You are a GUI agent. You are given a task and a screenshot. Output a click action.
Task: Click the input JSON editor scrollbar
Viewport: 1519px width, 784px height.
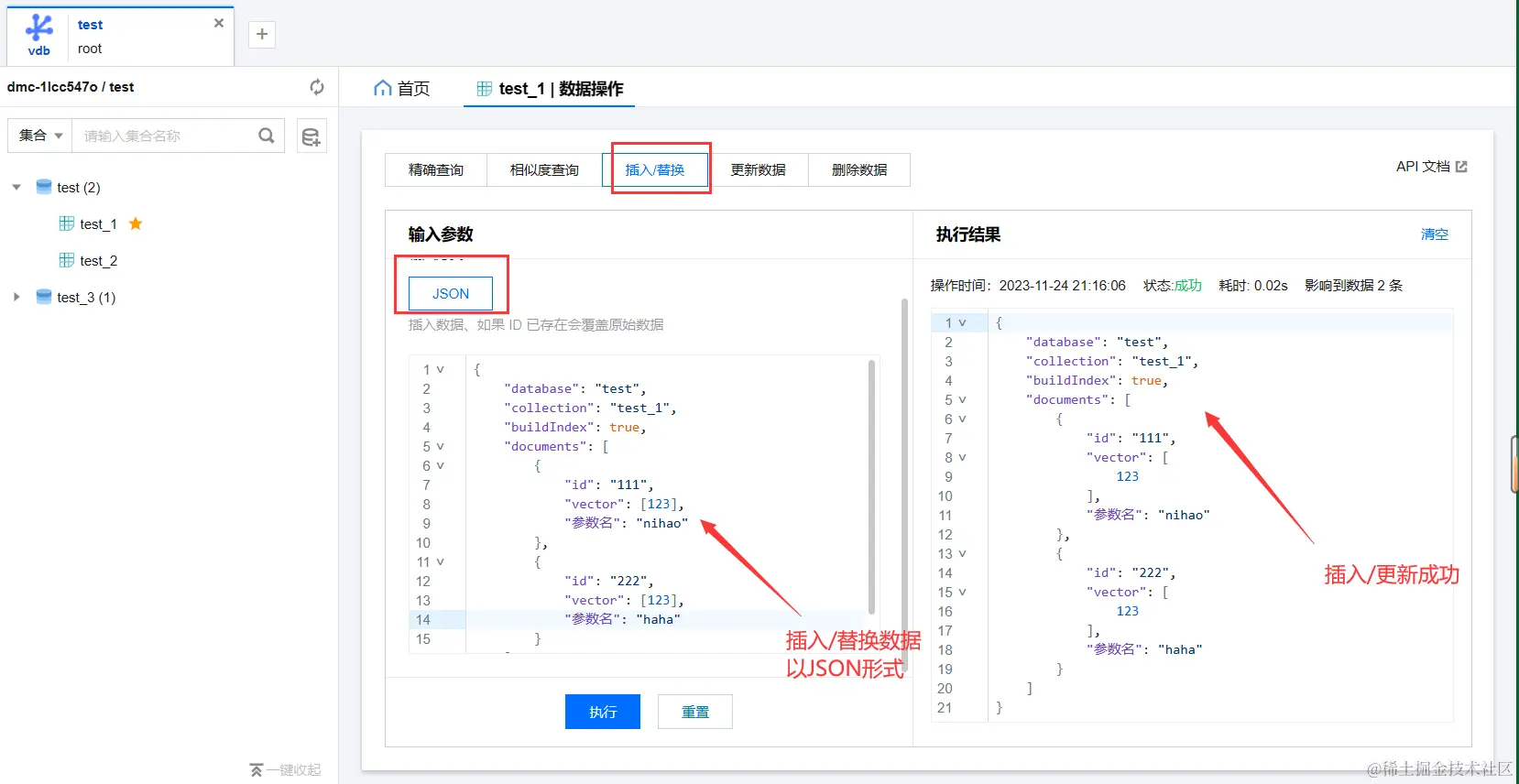871,486
